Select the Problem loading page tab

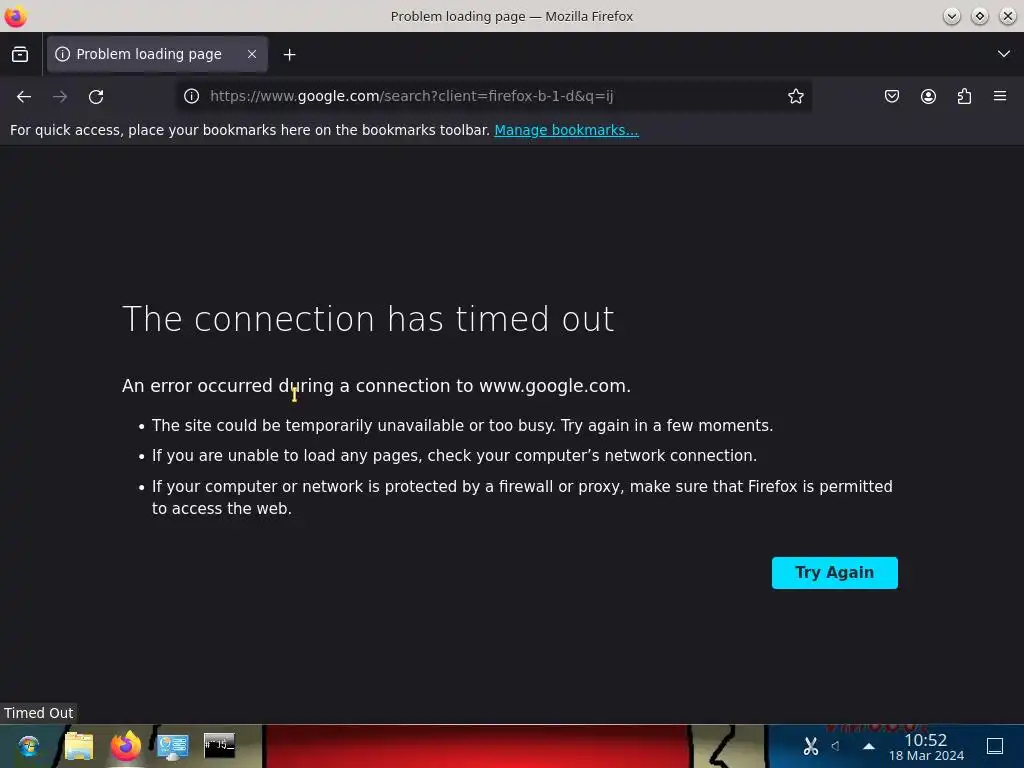coord(157,54)
